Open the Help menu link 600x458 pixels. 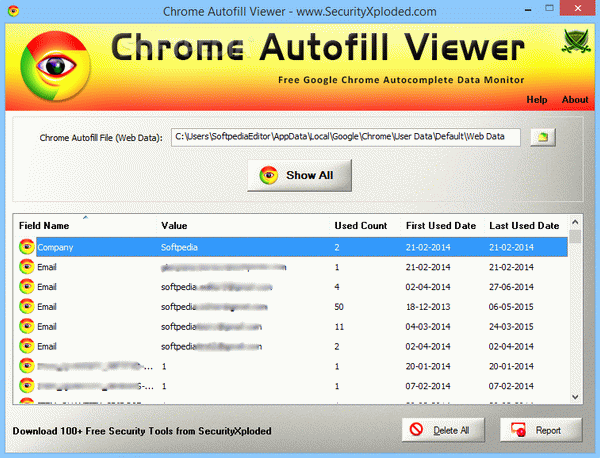(x=536, y=99)
